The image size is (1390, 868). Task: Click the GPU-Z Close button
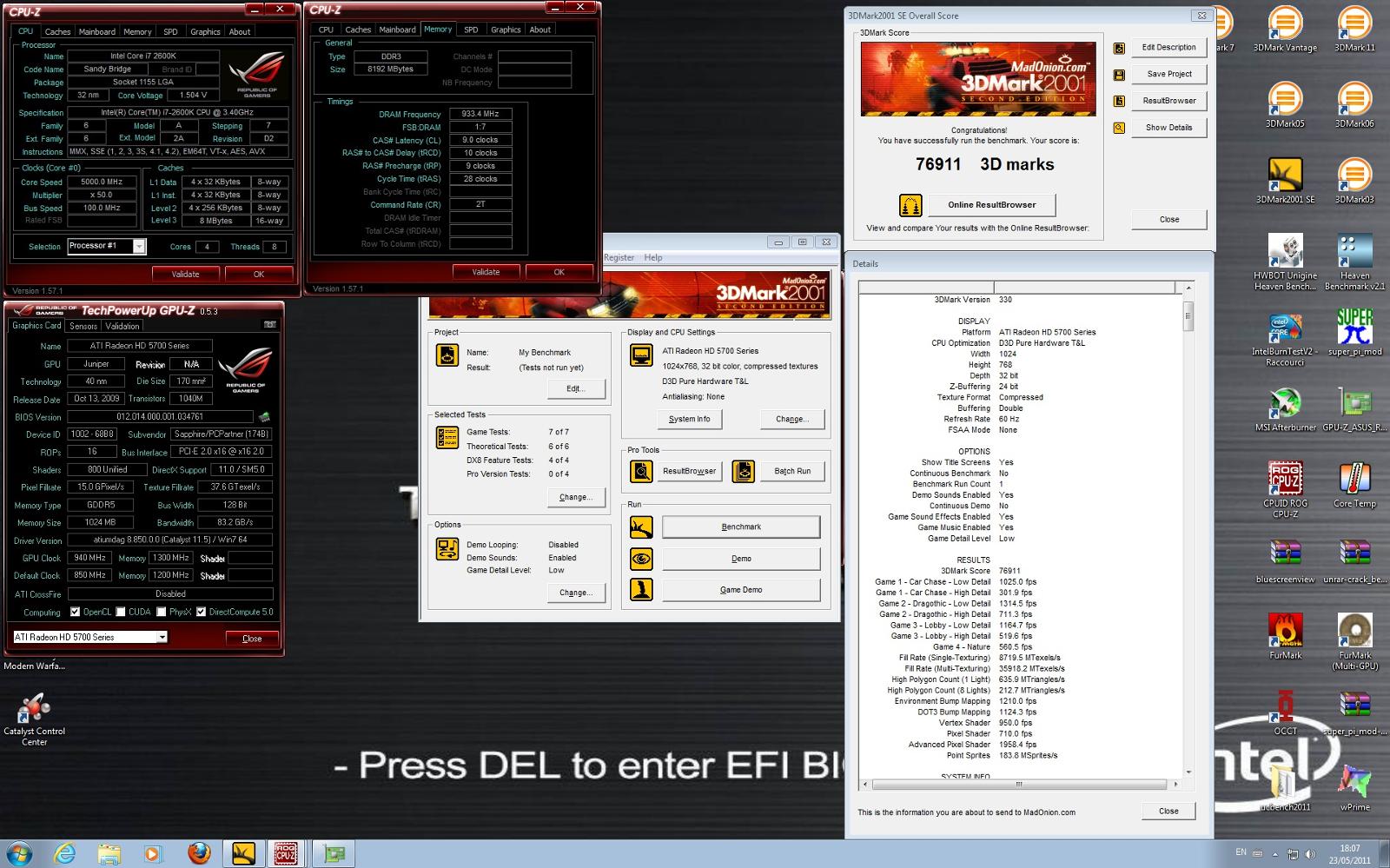pyautogui.click(x=252, y=638)
